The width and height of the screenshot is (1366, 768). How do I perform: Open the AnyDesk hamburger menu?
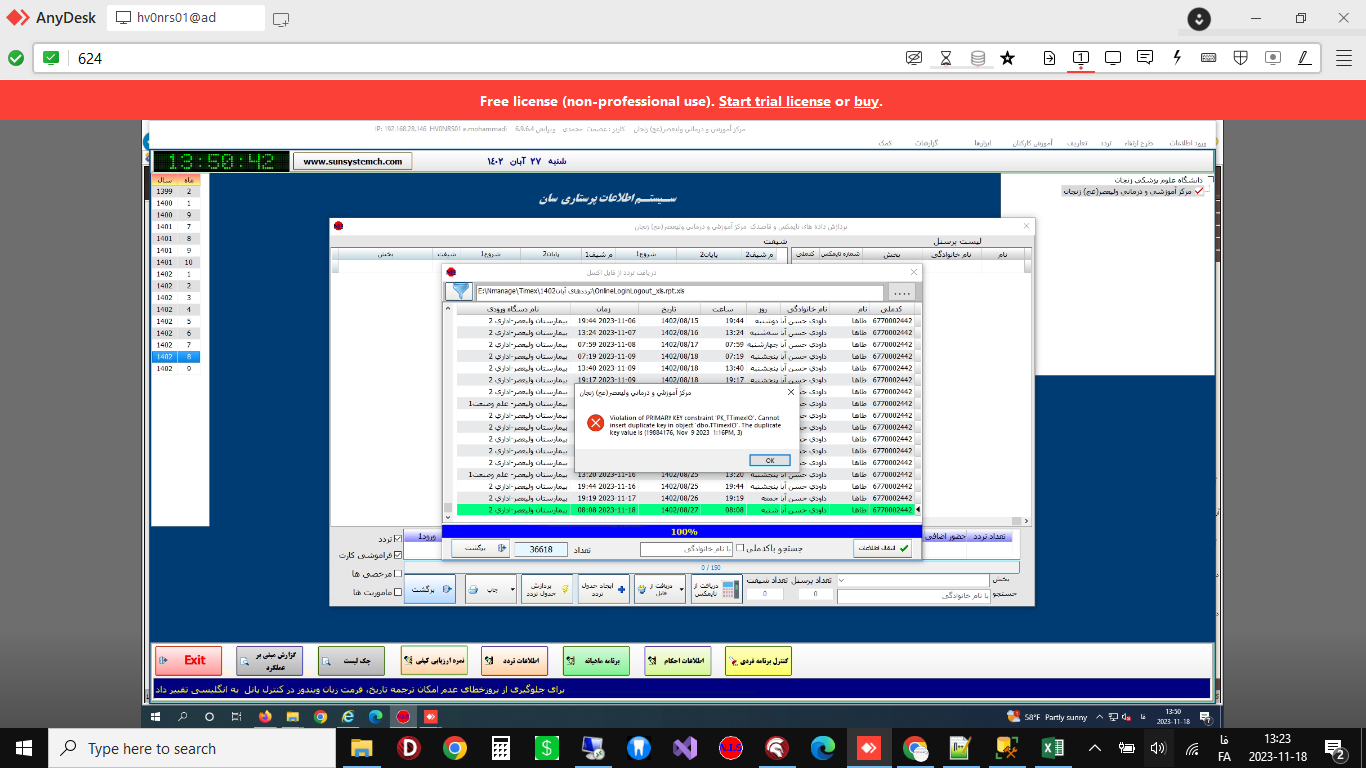1344,58
